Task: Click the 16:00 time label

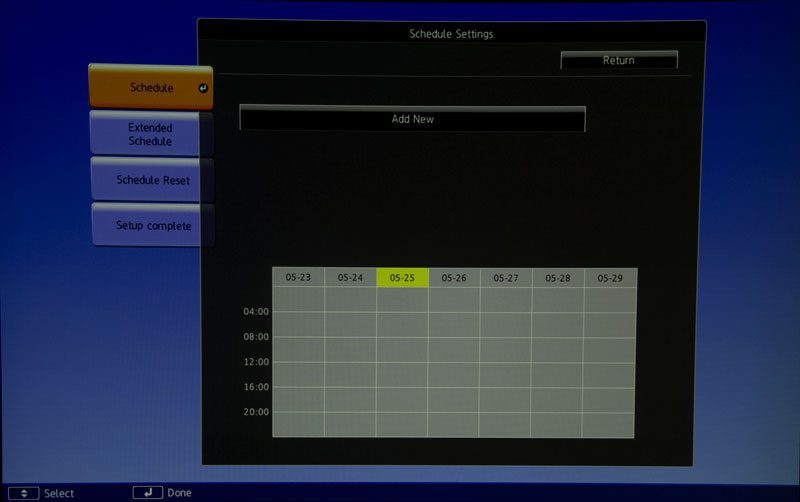Action: 256,387
